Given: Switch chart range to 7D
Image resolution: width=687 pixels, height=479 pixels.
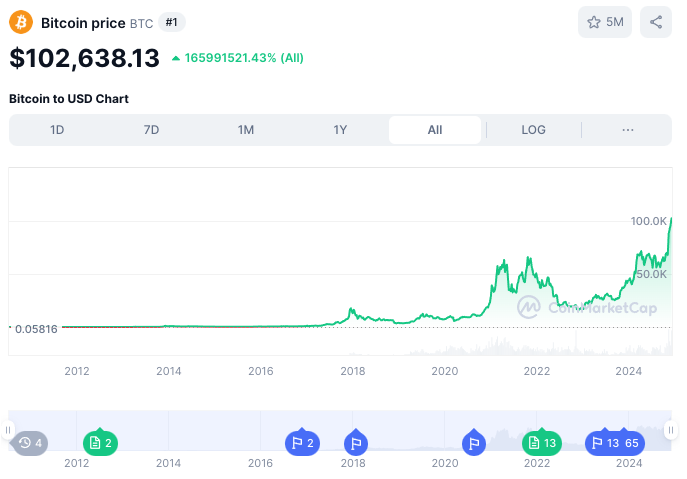Looking at the screenshot, I should (x=152, y=130).
